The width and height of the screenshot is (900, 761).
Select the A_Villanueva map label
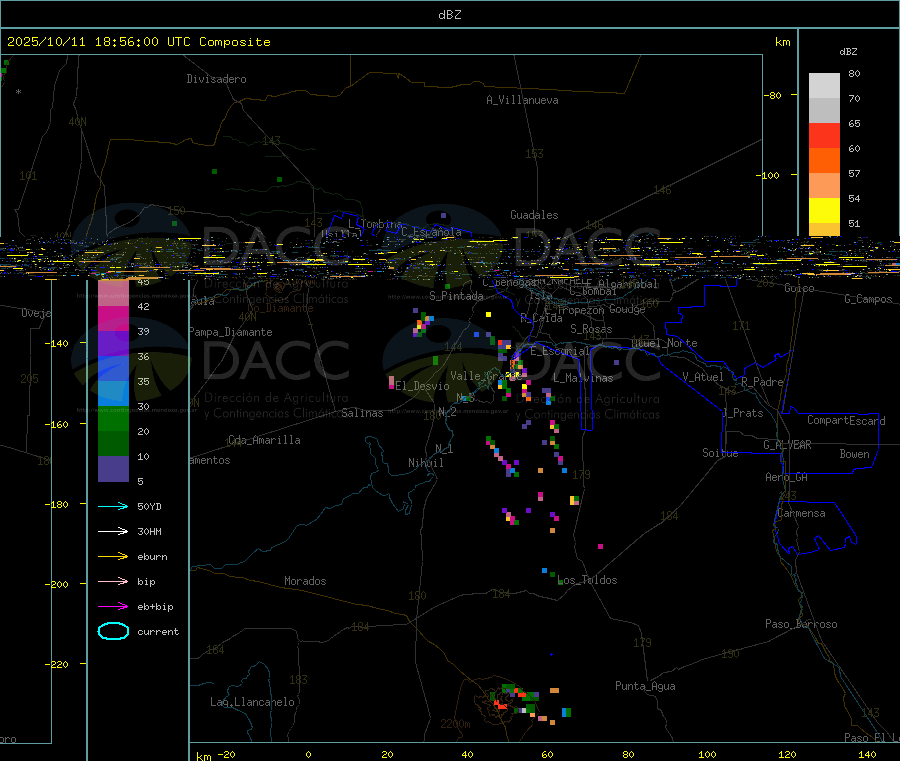(522, 100)
